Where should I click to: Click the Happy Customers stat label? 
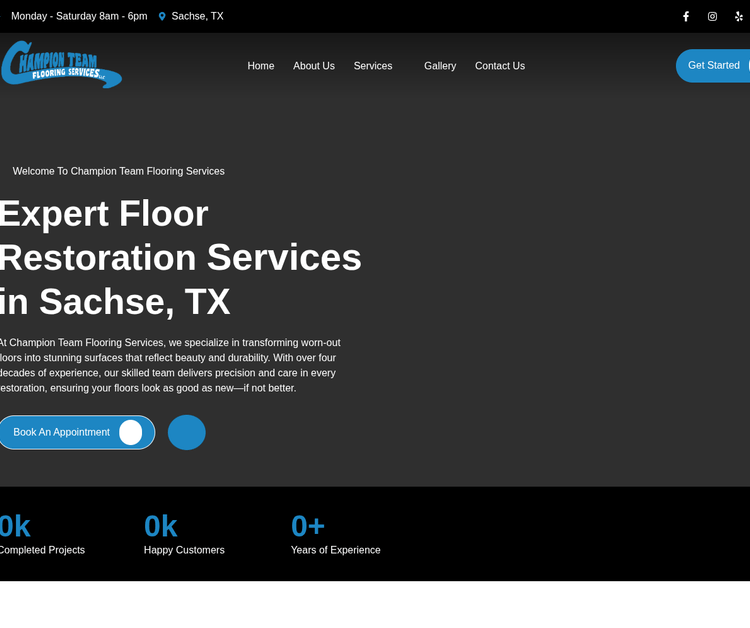tap(184, 550)
